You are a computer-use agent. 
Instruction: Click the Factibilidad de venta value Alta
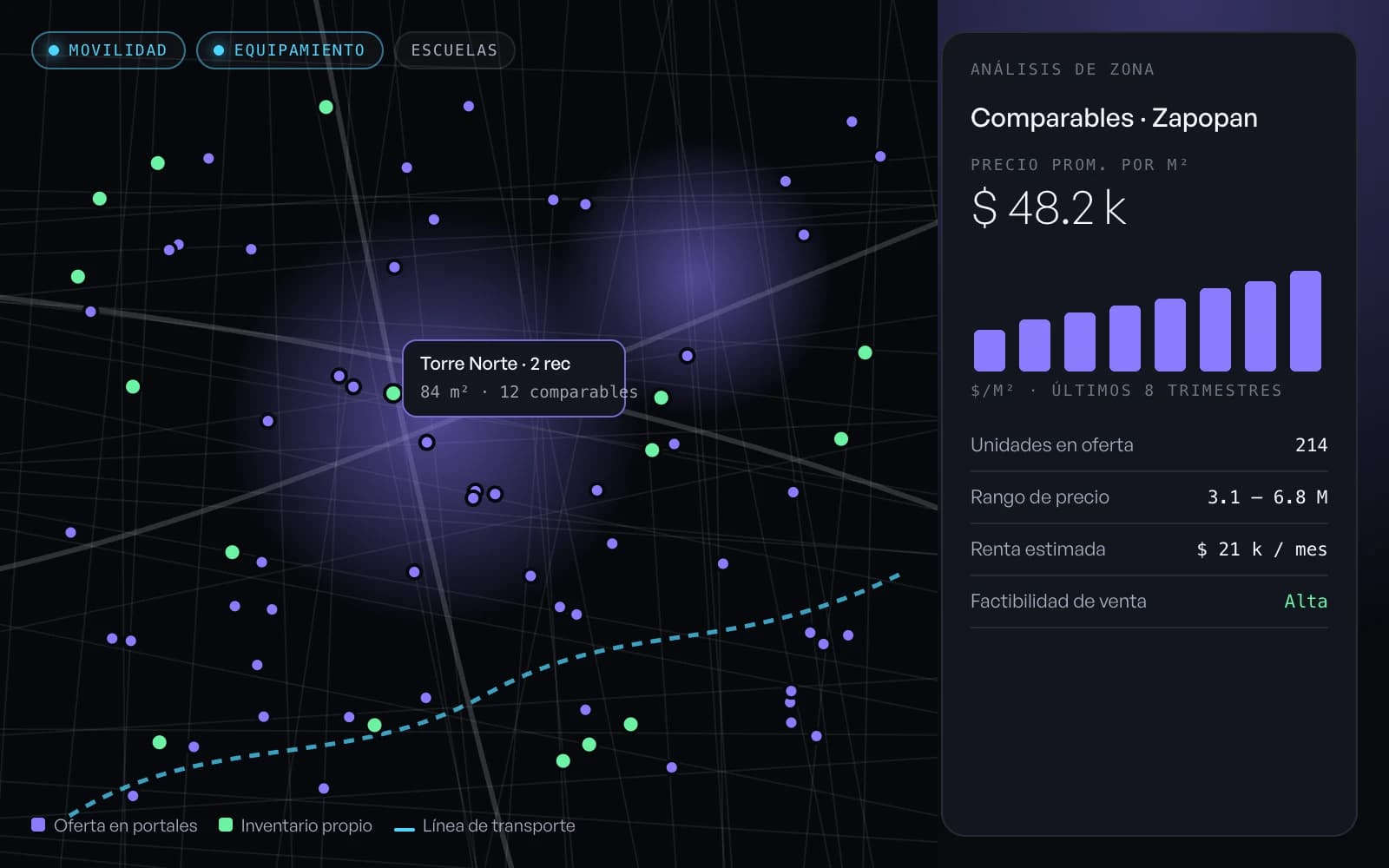point(1306,602)
